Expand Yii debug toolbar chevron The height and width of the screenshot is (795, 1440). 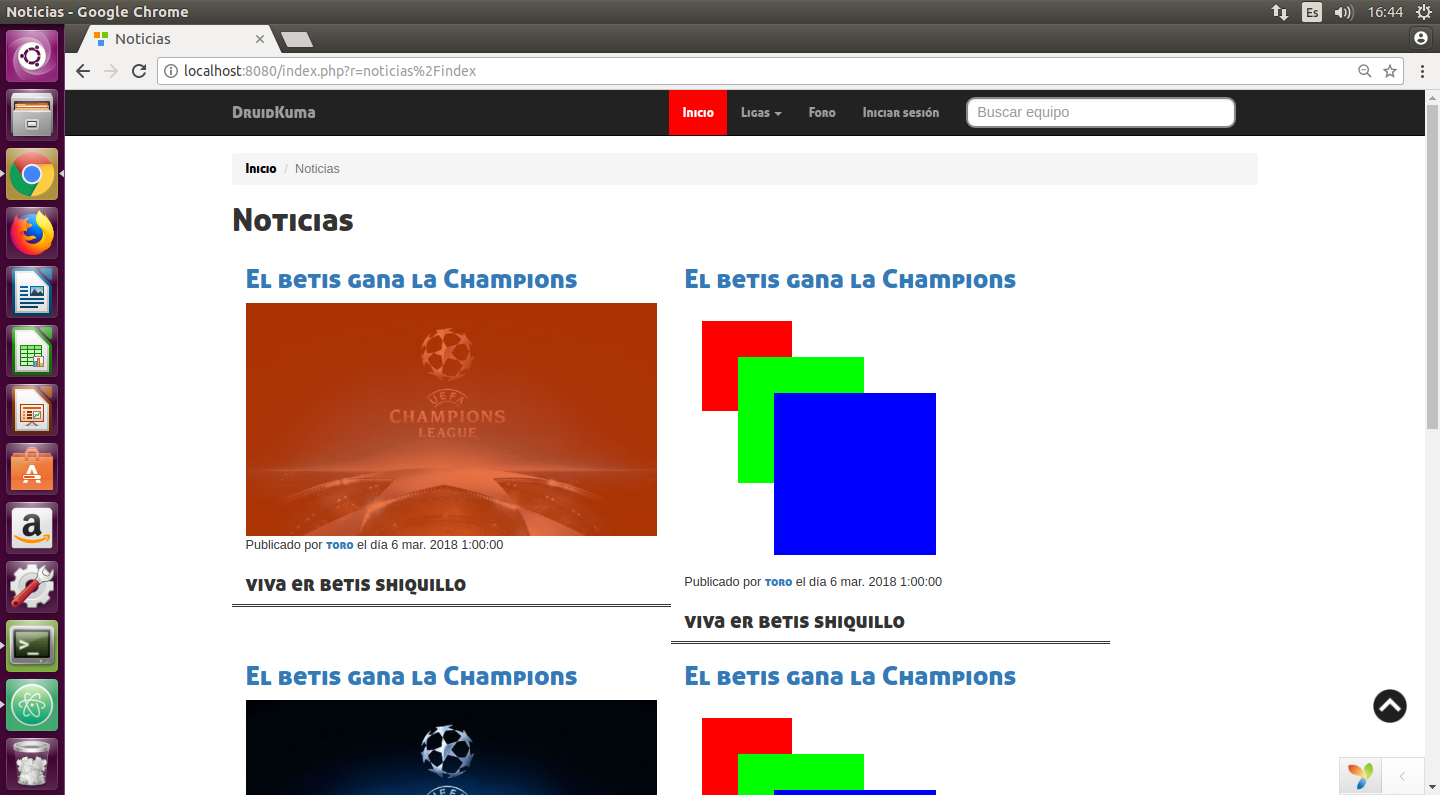click(x=1403, y=776)
